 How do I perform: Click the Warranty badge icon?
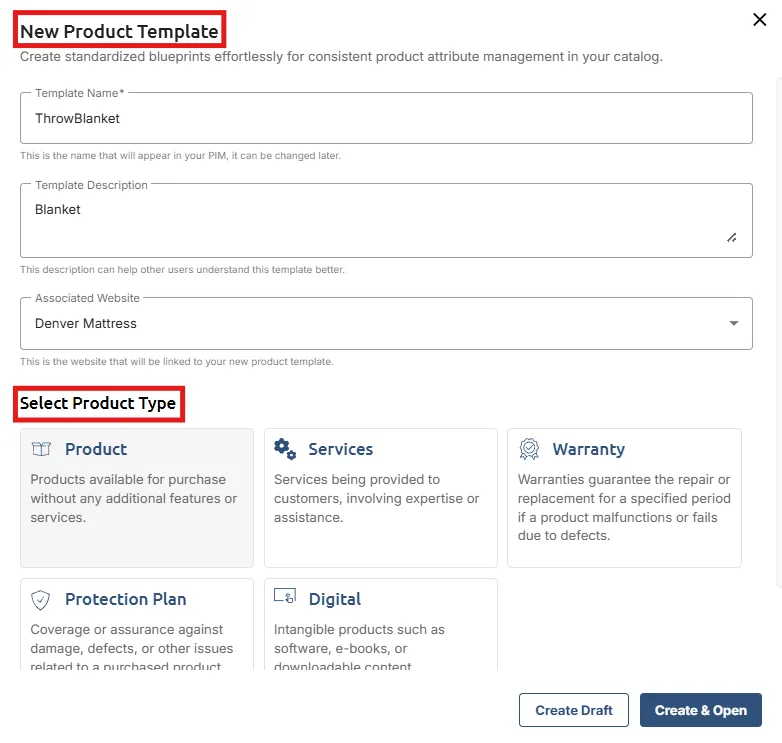[529, 449]
